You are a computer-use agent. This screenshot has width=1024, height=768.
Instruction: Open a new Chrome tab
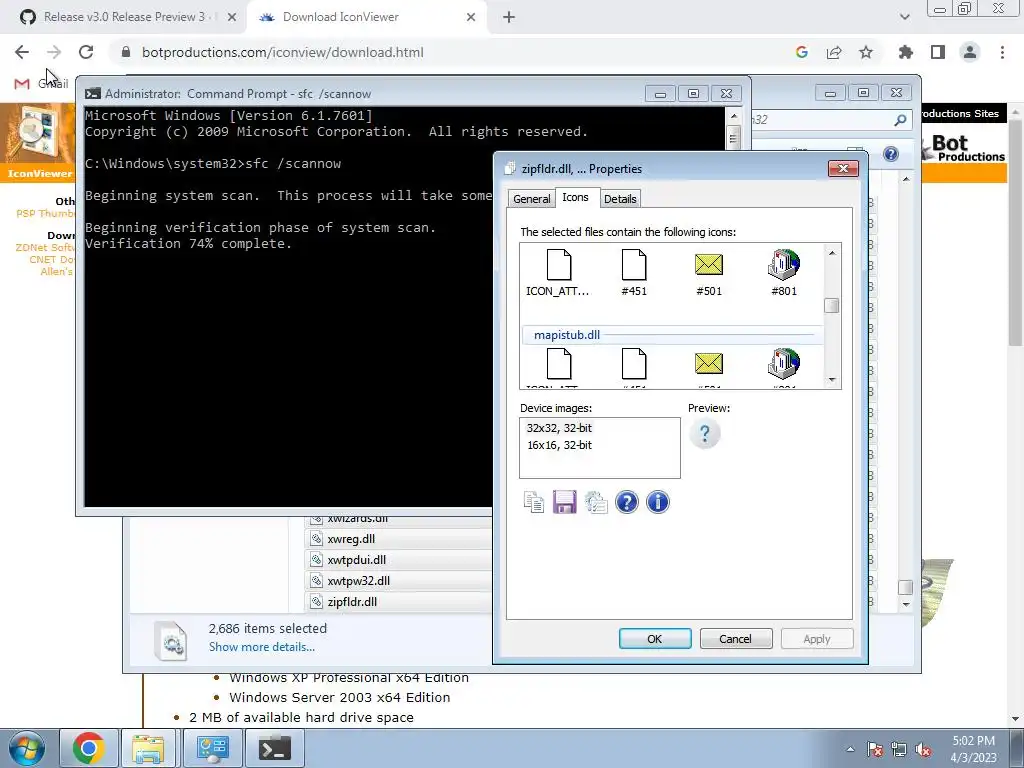point(509,18)
